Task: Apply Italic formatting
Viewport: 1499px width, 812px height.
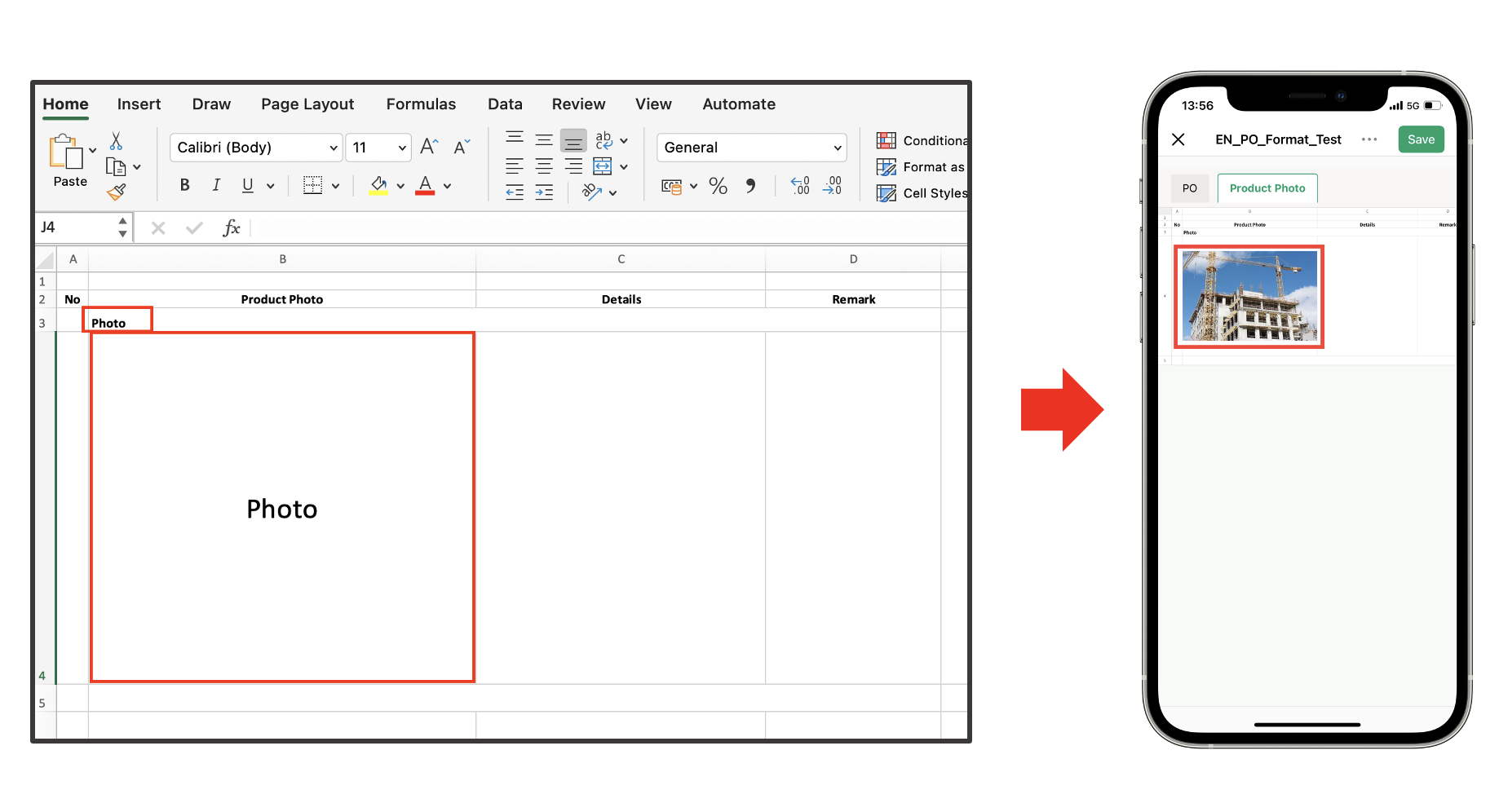Action: [x=215, y=185]
